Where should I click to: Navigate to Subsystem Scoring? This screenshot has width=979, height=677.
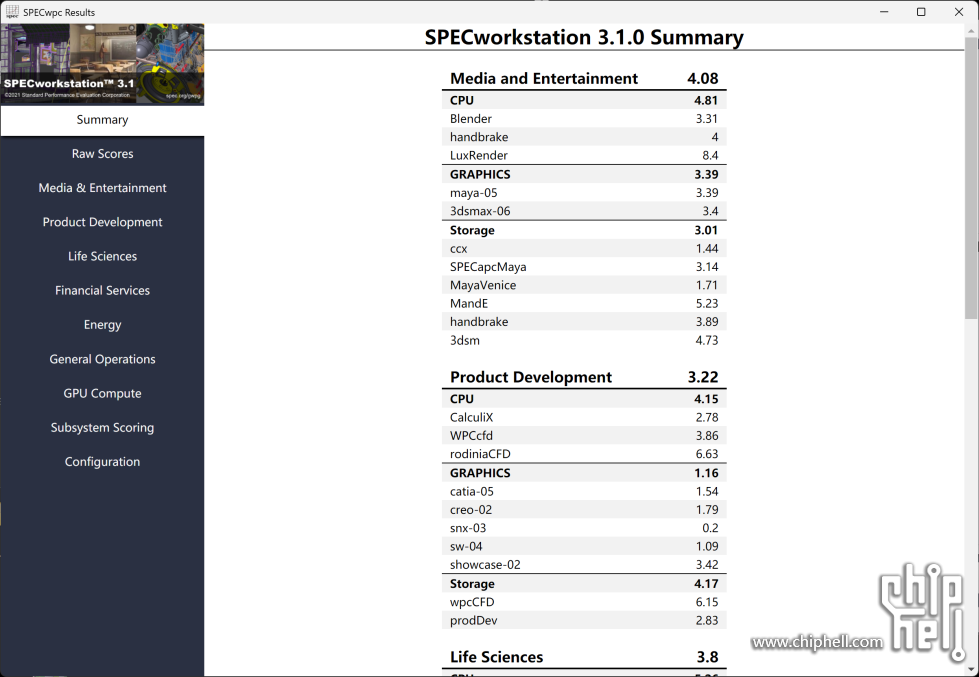102,427
